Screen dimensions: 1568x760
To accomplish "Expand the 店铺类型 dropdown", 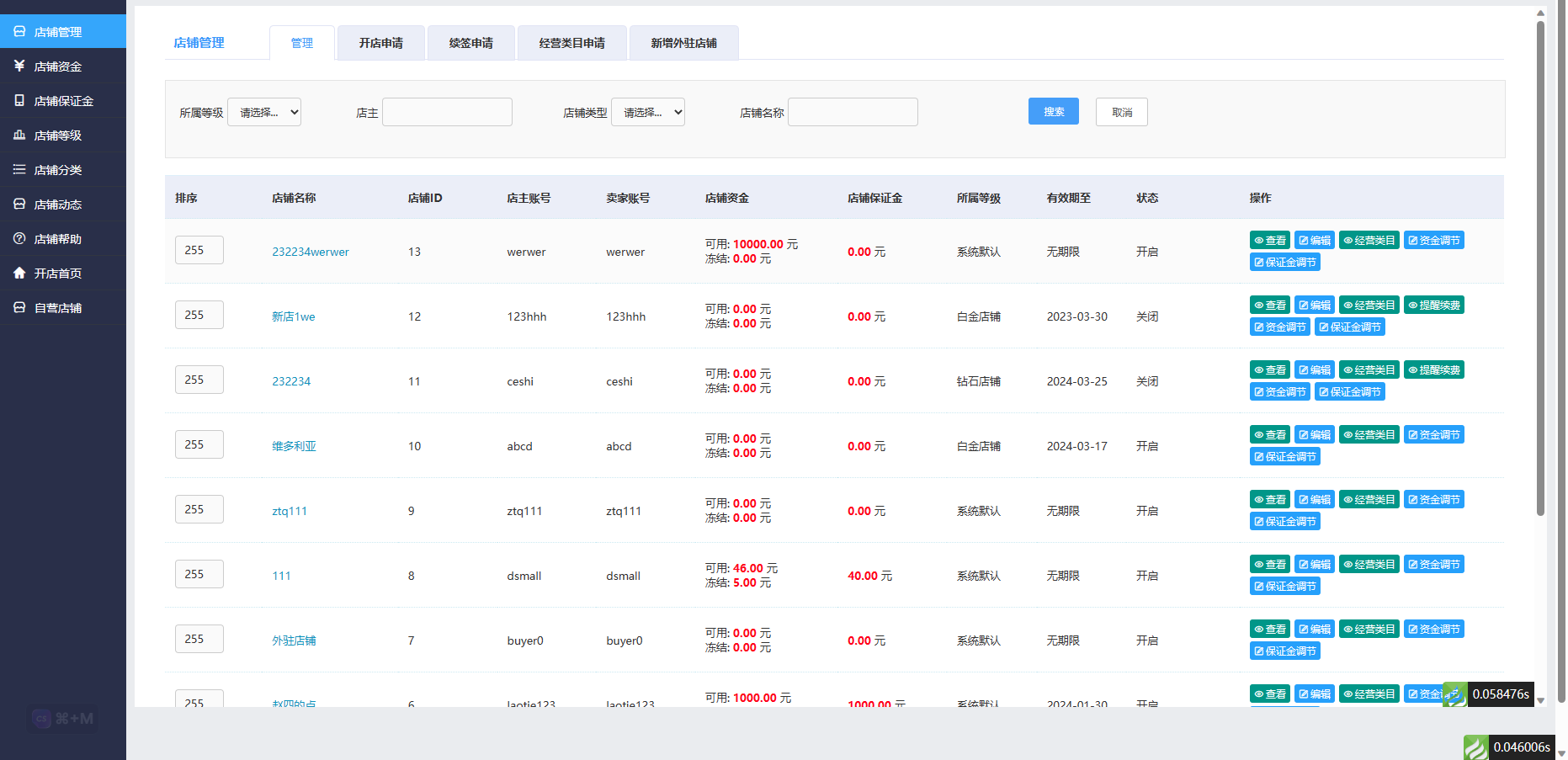I will 648,112.
